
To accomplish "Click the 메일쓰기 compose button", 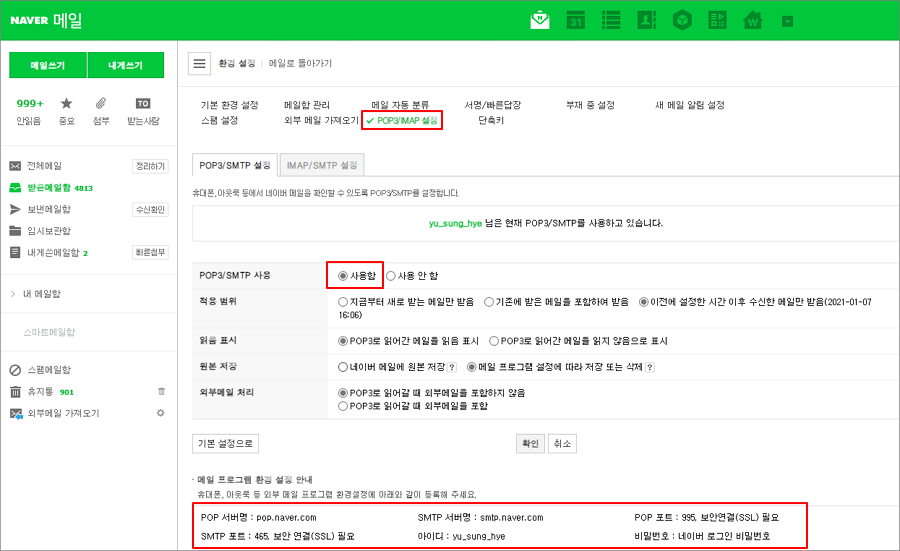I will click(x=48, y=65).
